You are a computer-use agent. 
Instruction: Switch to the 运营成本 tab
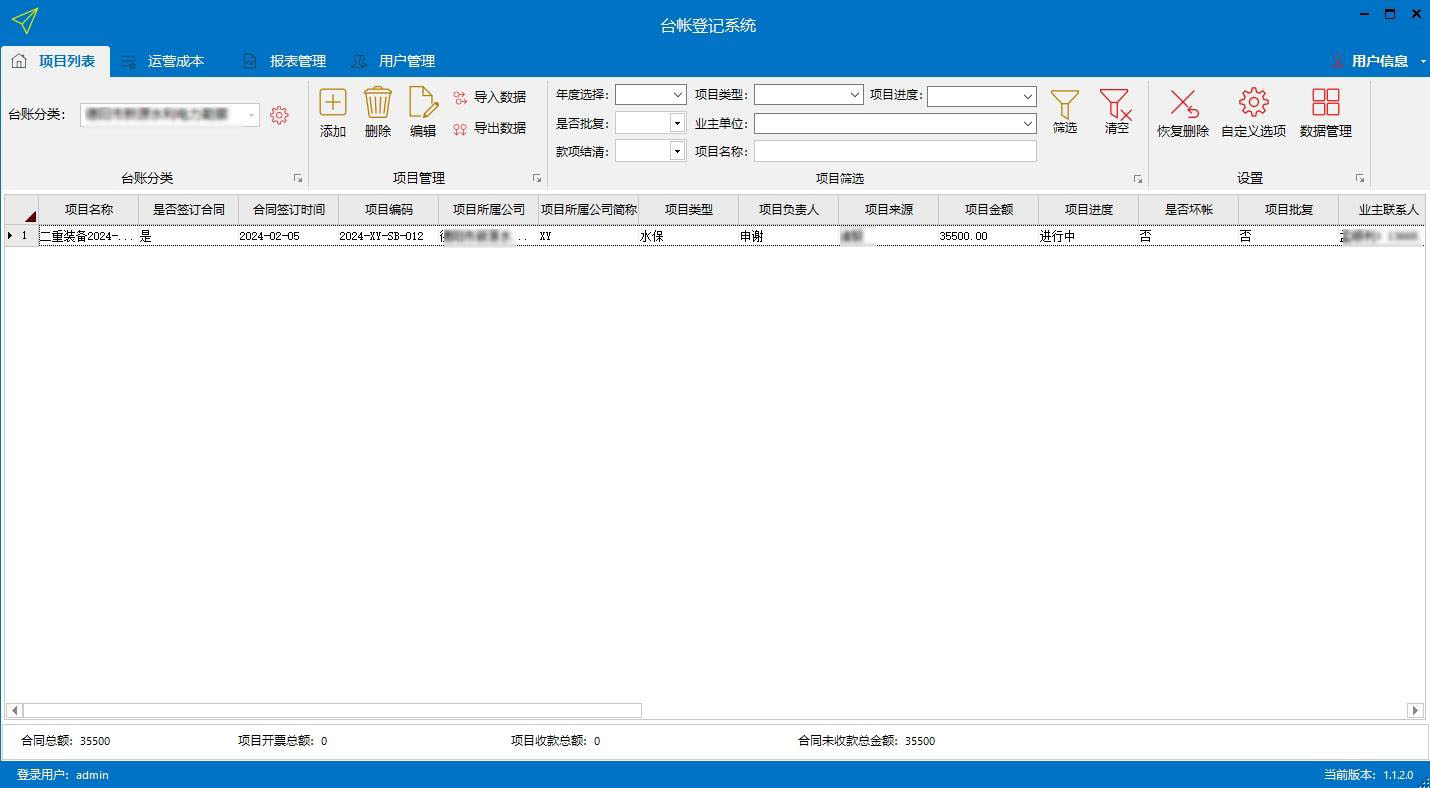pyautogui.click(x=164, y=61)
